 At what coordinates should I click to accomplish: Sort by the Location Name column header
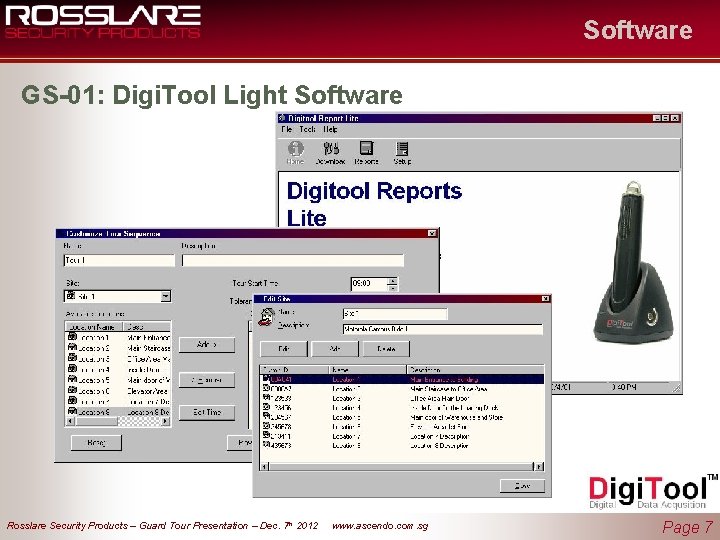(x=95, y=327)
